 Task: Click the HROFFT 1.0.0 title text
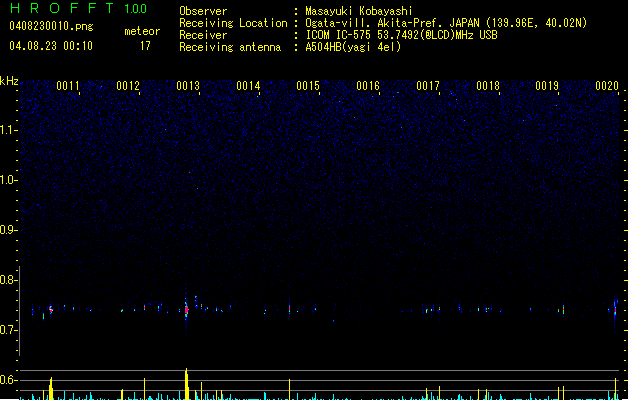[x=79, y=8]
